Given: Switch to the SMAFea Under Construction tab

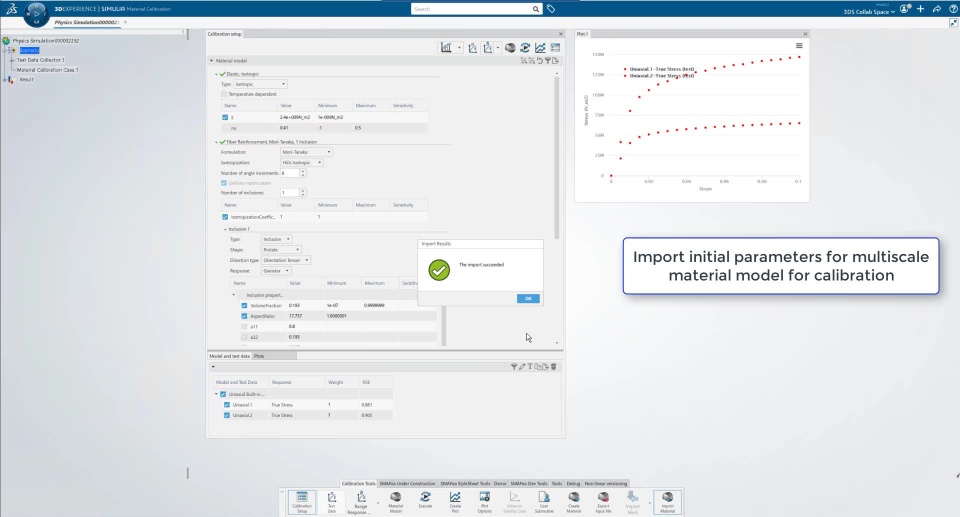Looking at the screenshot, I should [407, 483].
